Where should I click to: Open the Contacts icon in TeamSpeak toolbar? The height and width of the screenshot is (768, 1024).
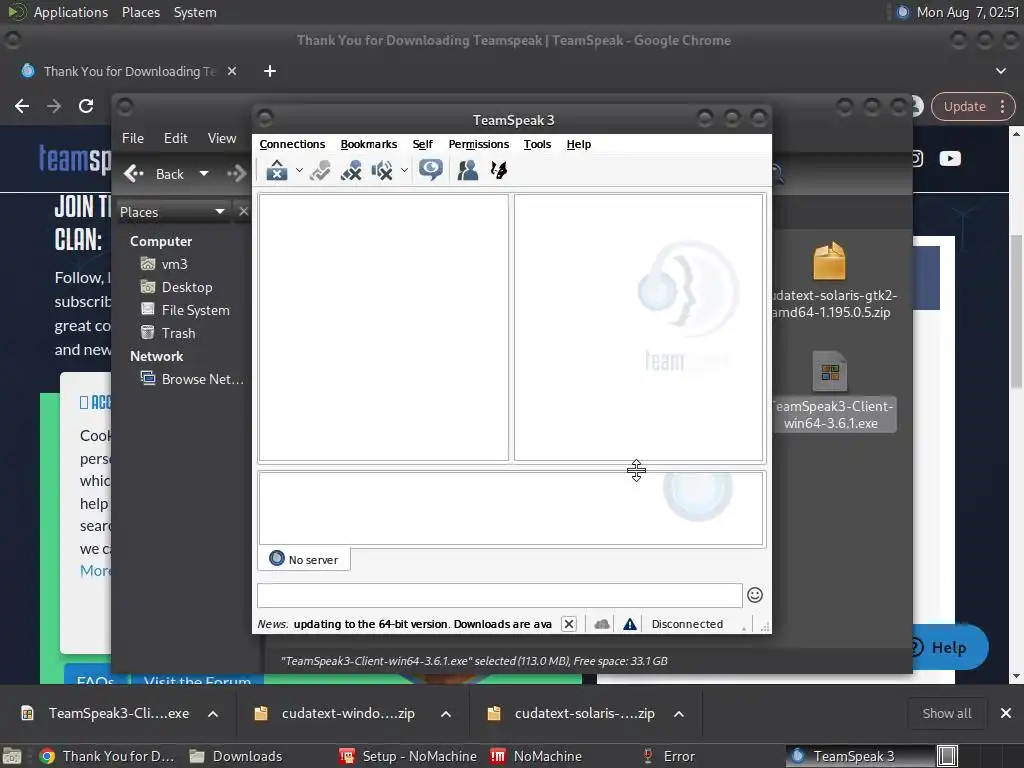[468, 170]
